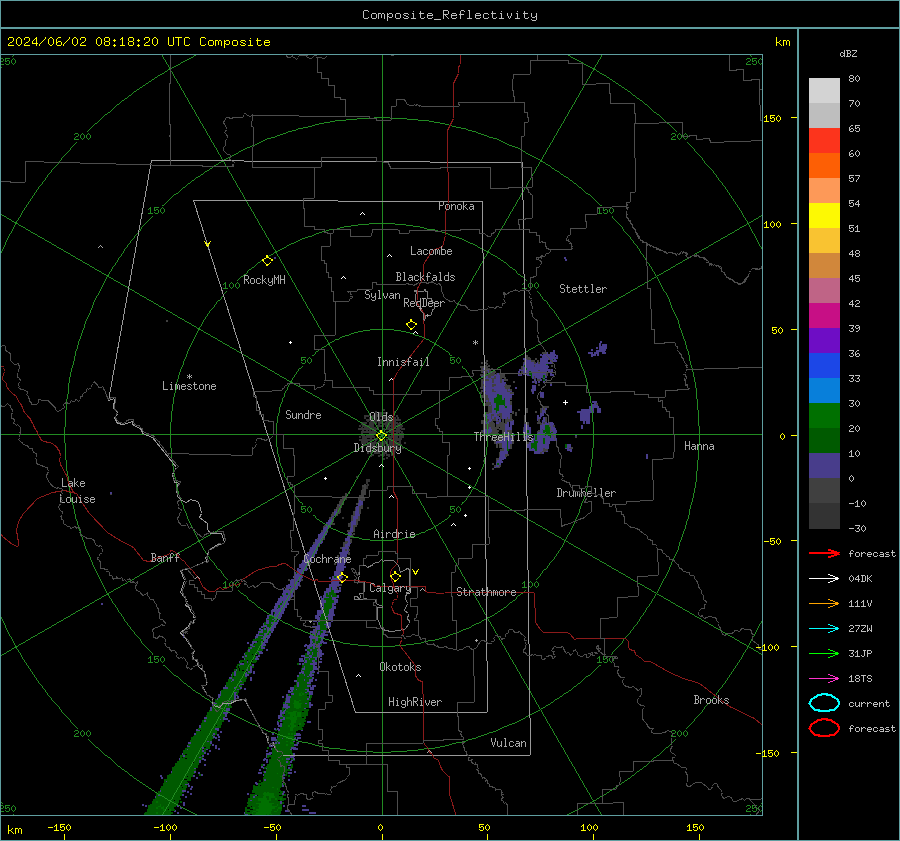The image size is (900, 841).
Task: Click the dBZ legend heading
Action: [x=848, y=54]
